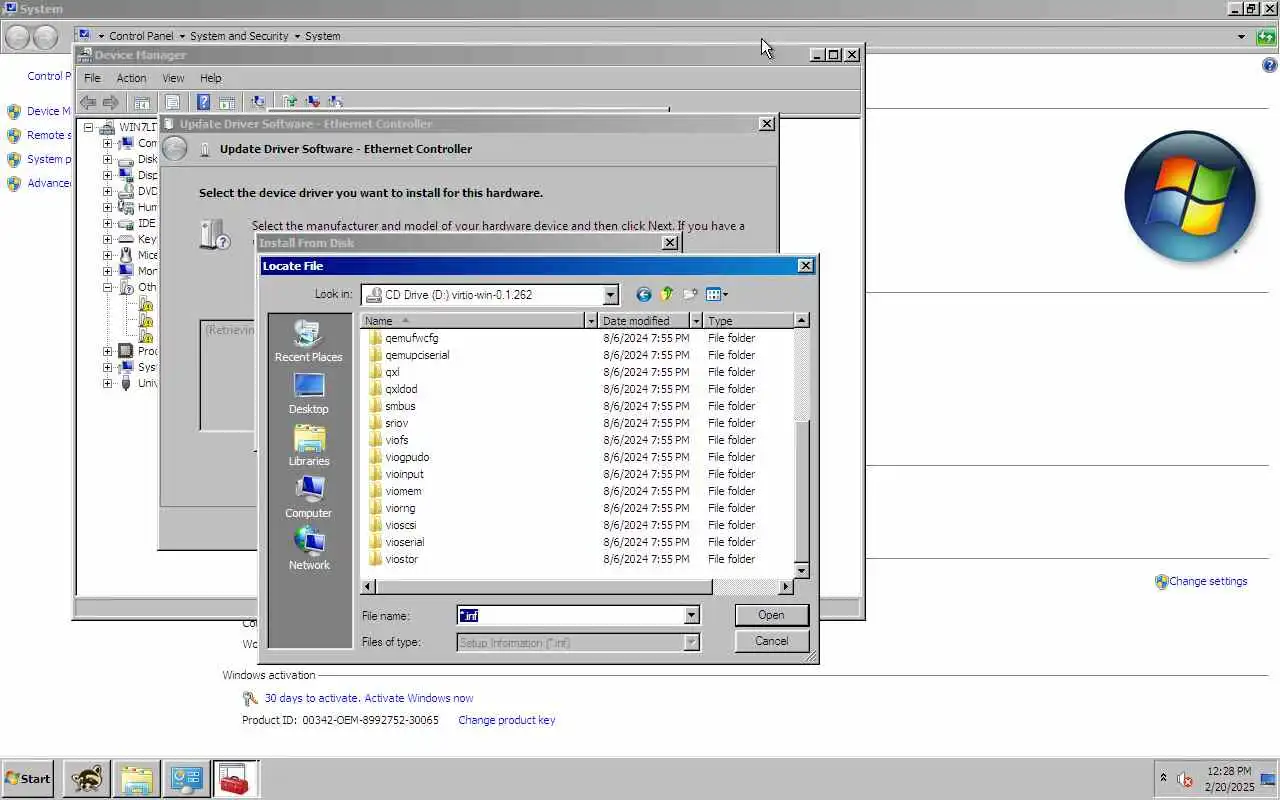Show hidden tray icons arrow

[1163, 778]
